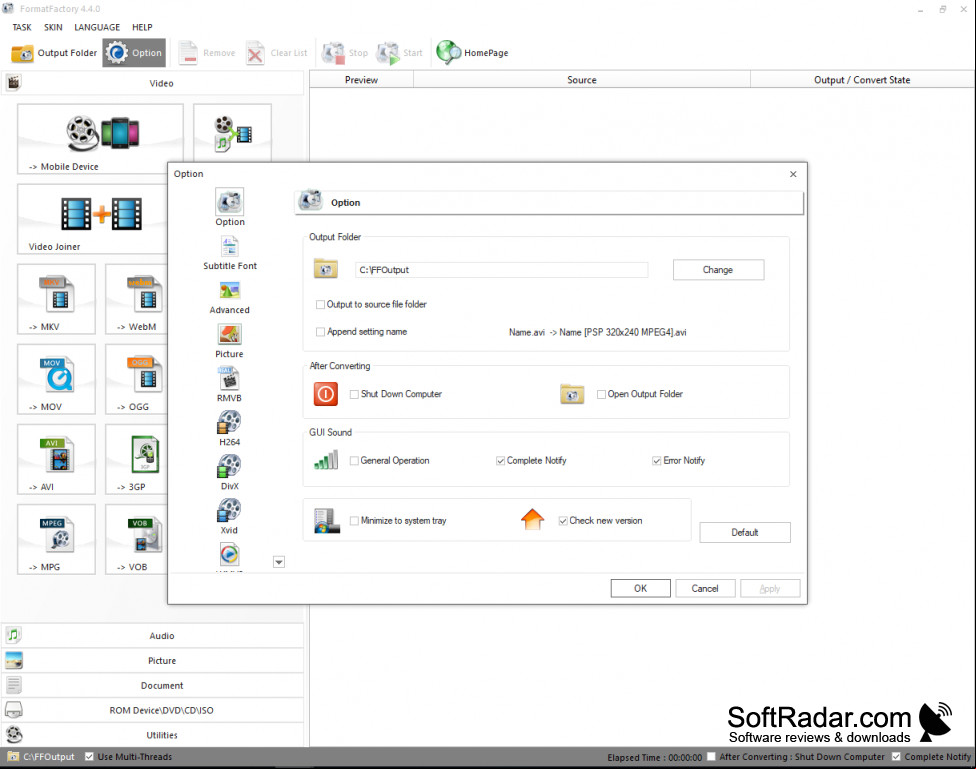This screenshot has height=769, width=976.
Task: Click the Clear List red X icon
Action: tap(255, 54)
